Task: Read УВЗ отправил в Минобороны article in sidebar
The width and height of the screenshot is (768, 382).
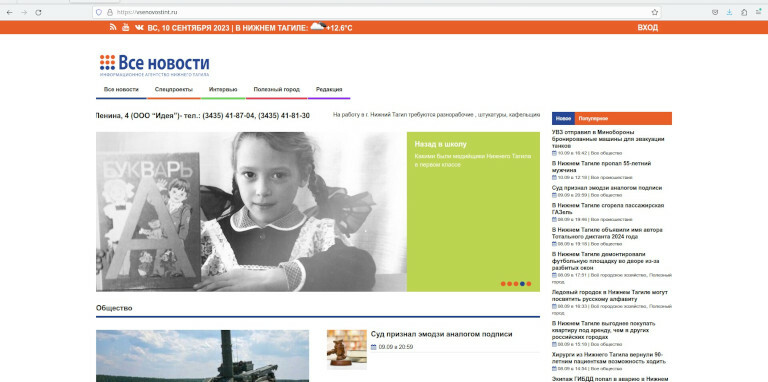Action: tap(608, 139)
